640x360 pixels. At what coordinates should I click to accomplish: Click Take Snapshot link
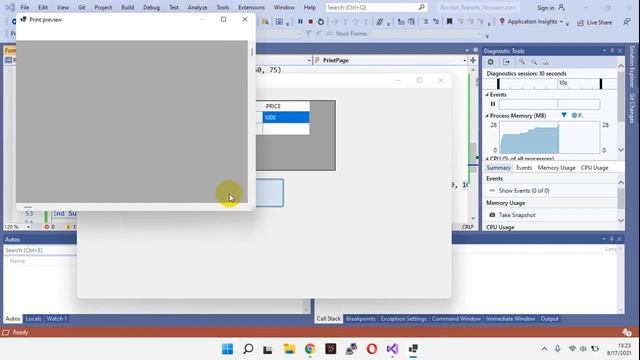pos(517,215)
